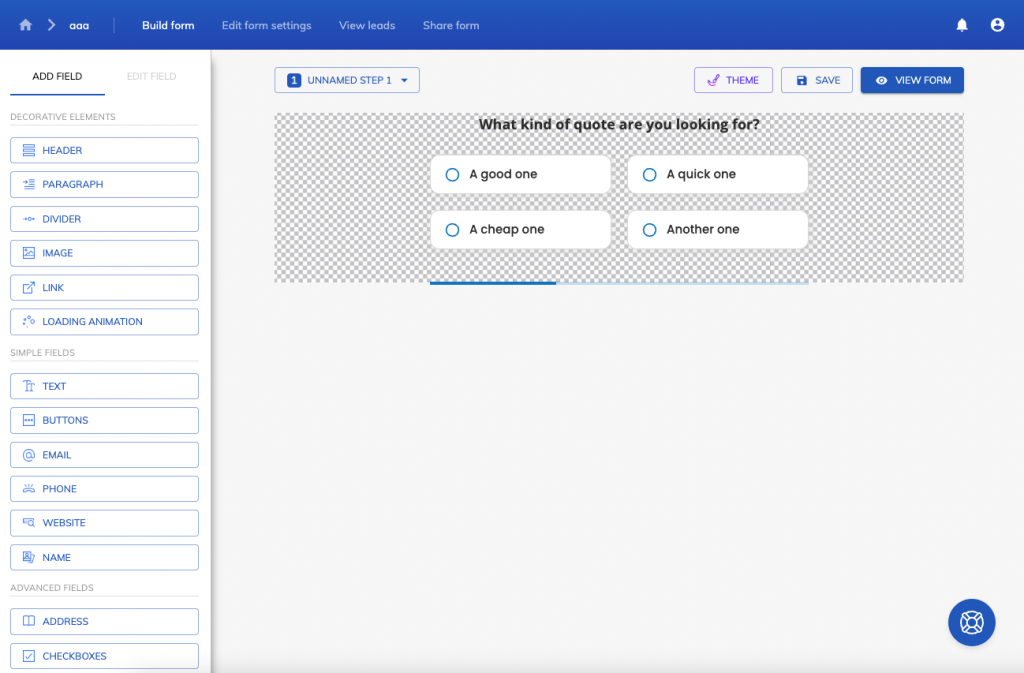Add a Divider element

coord(104,219)
